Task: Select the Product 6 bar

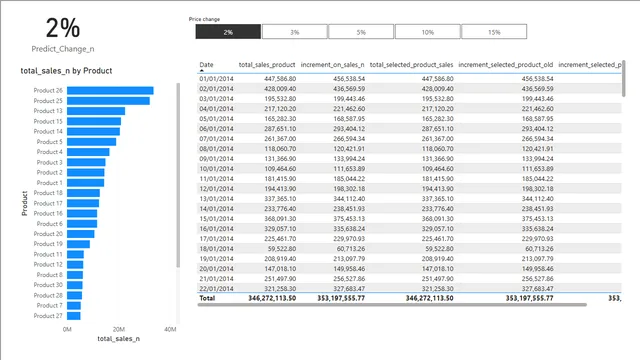Action: [x=82, y=224]
